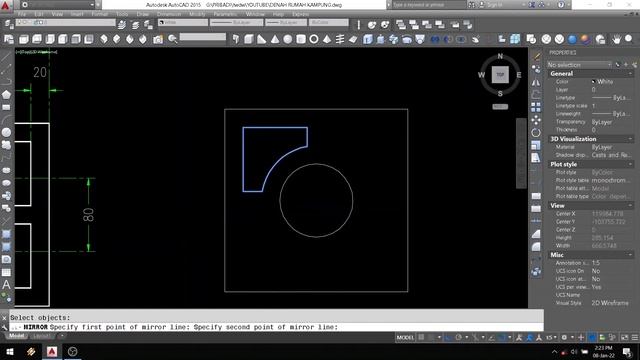
Task: Toggle snap mode in the status bar
Action: coord(431,337)
